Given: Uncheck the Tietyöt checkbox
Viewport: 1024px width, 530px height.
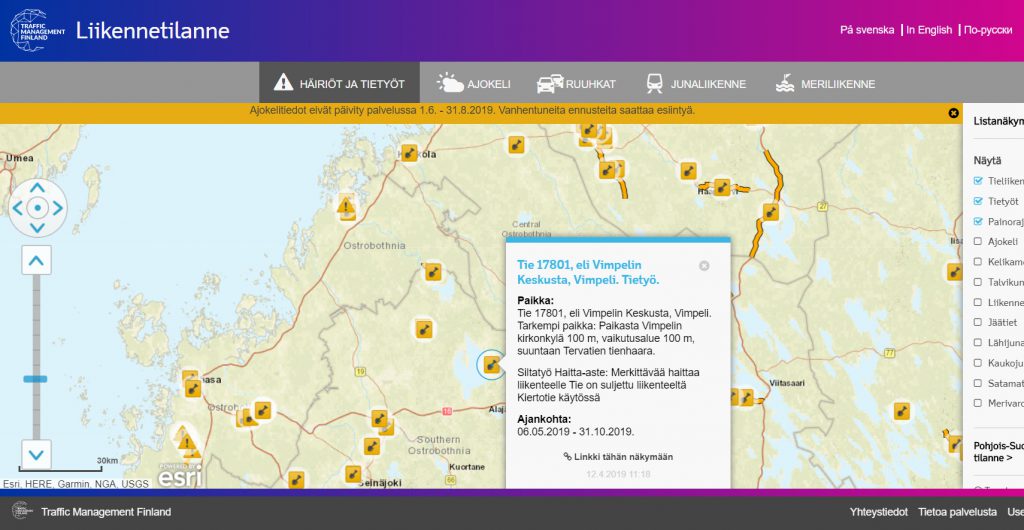Looking at the screenshot, I should [x=978, y=201].
